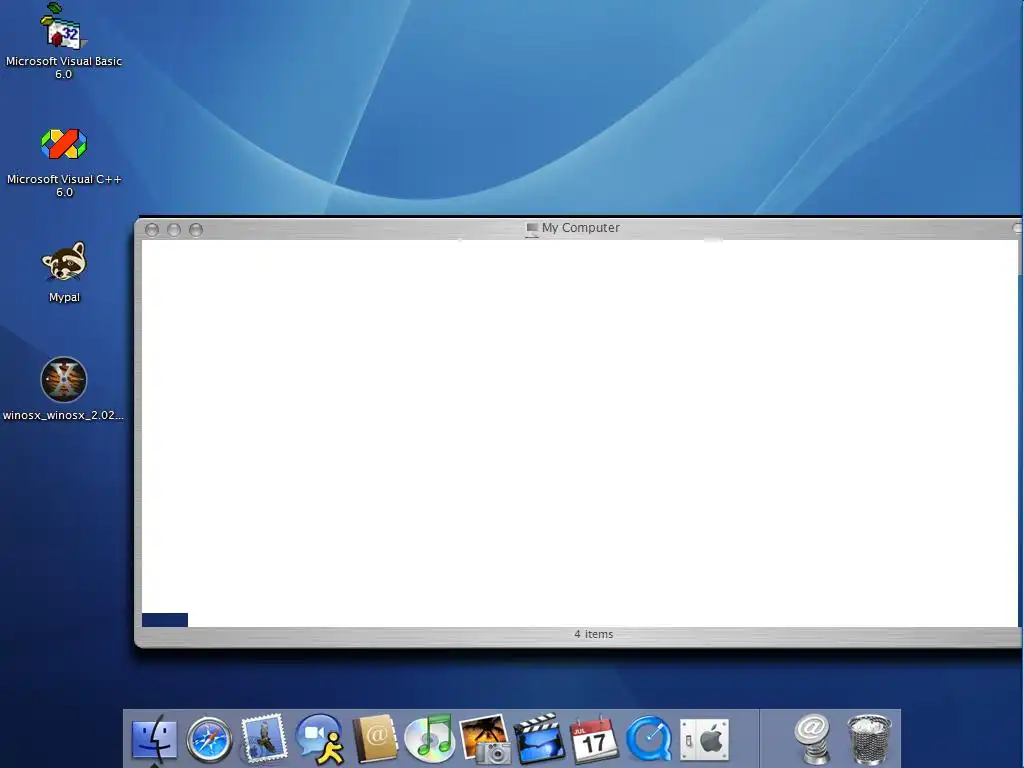Select the winosx_winosx_2.02 desktop icon
The image size is (1024, 768).
(x=63, y=389)
